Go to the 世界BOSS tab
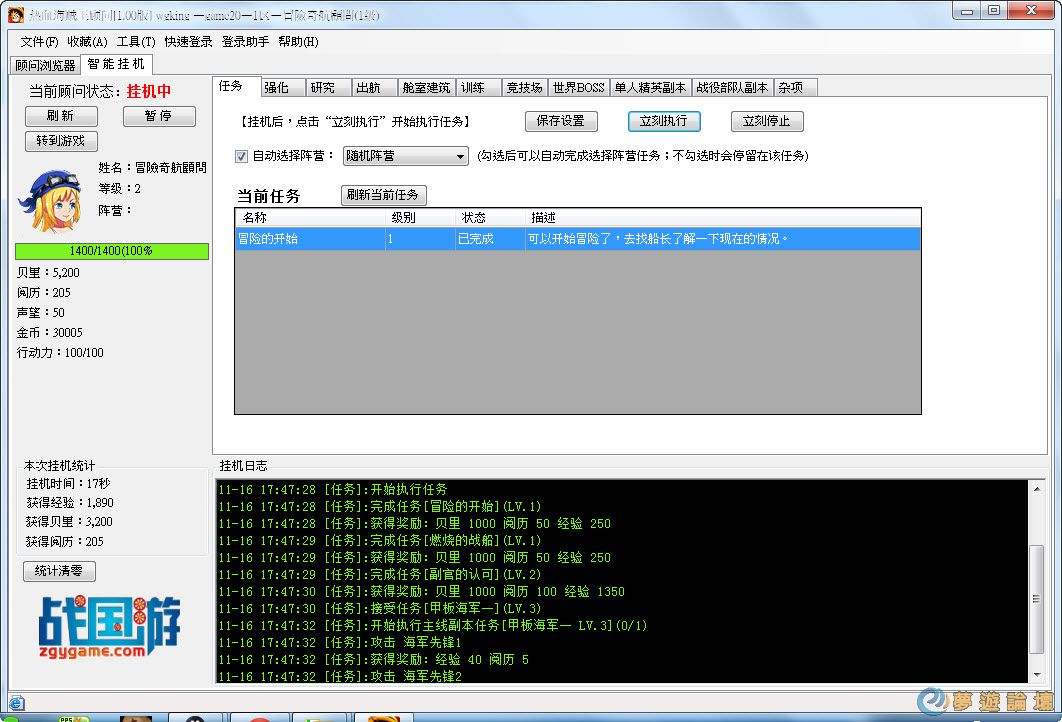The height and width of the screenshot is (722, 1062). click(x=579, y=88)
